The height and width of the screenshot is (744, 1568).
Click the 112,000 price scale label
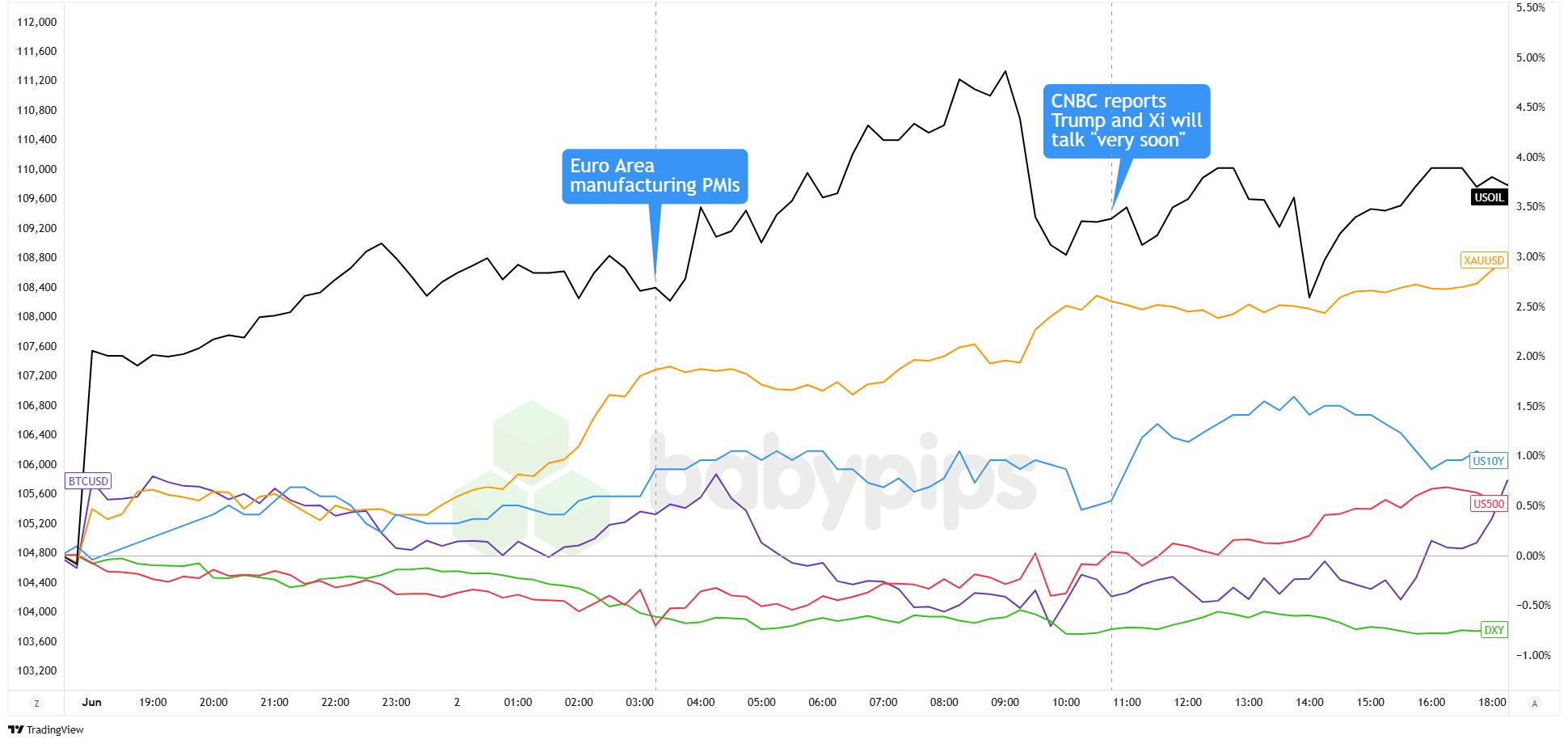coord(36,22)
